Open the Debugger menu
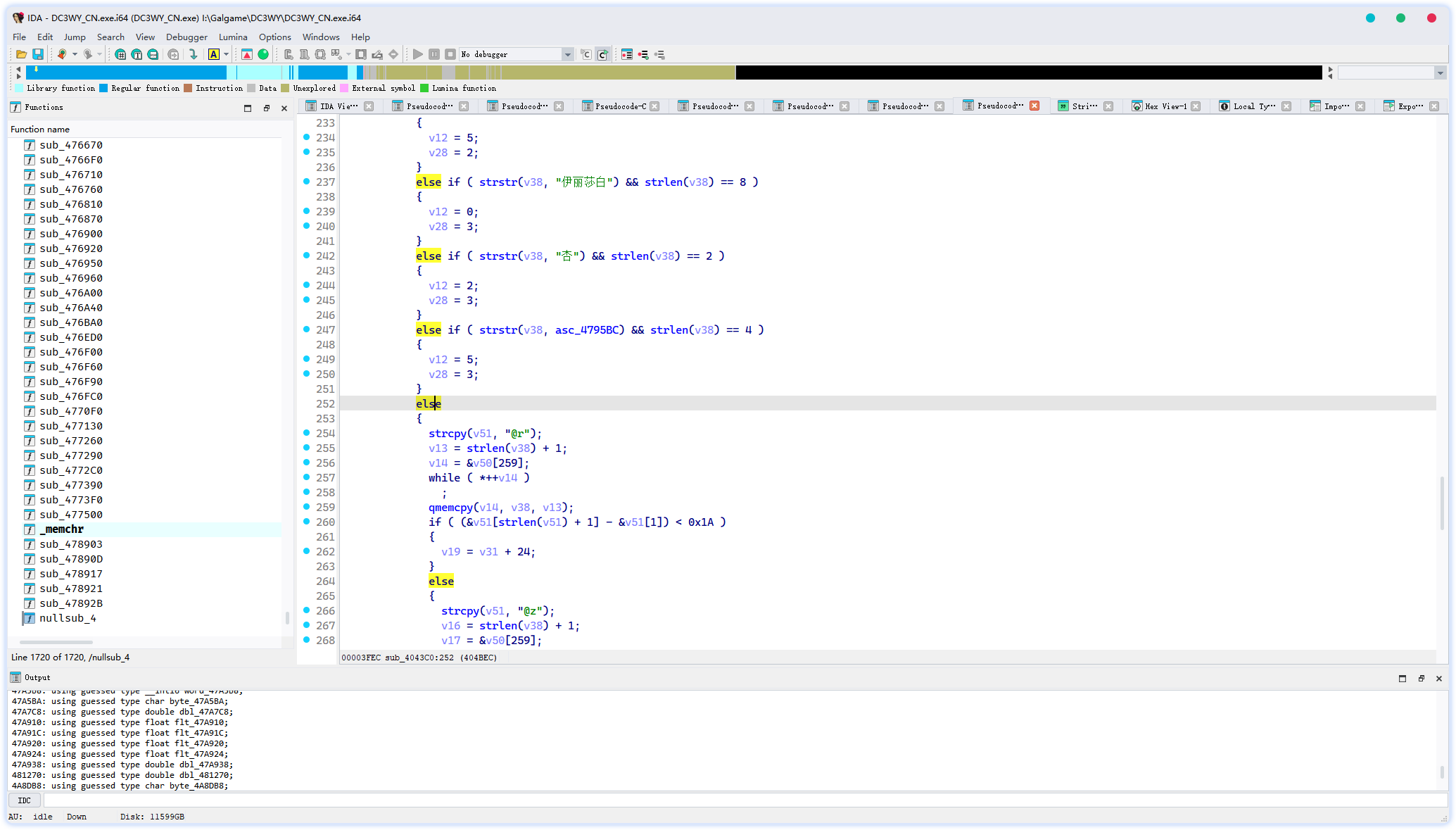Screen dimensions: 1456x830 (186, 37)
